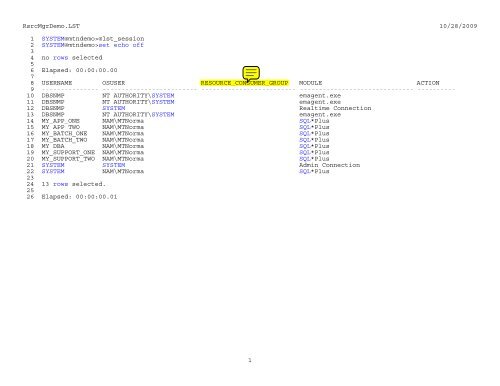Screen dimensions: 500x386
Task: Select MY_BATCH_TWO username on line 17
Action: [x=64, y=140]
